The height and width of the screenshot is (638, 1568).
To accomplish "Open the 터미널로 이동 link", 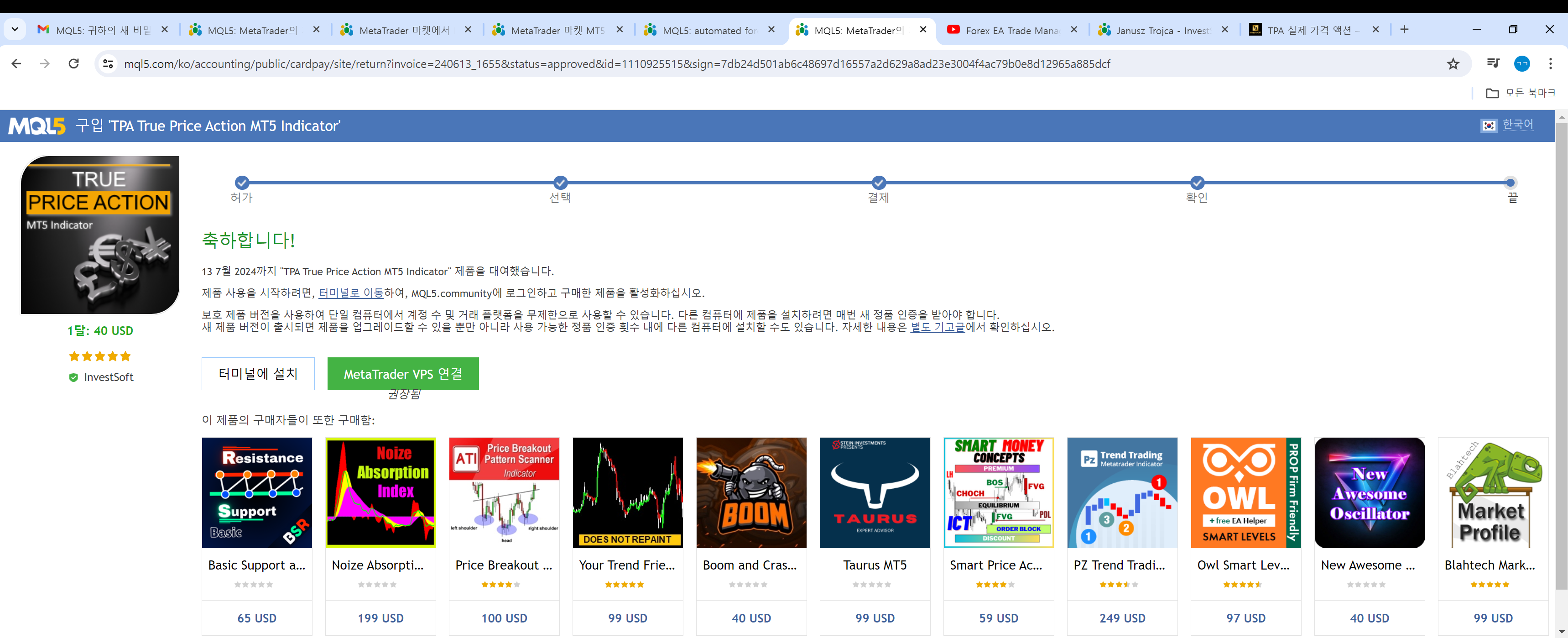I will [351, 293].
